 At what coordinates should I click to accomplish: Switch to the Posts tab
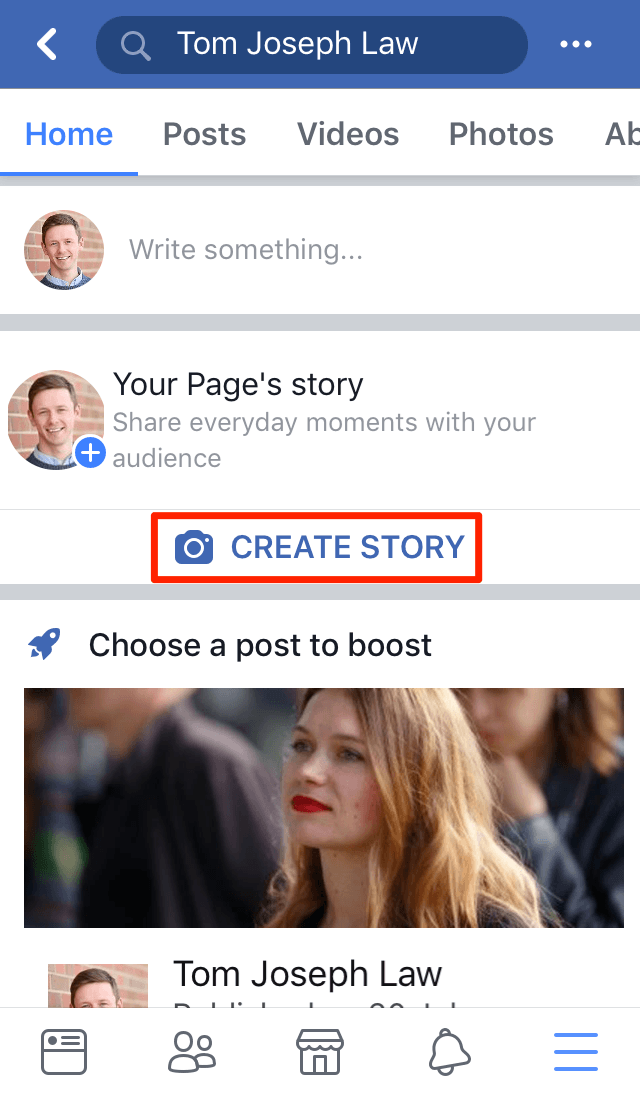[204, 133]
